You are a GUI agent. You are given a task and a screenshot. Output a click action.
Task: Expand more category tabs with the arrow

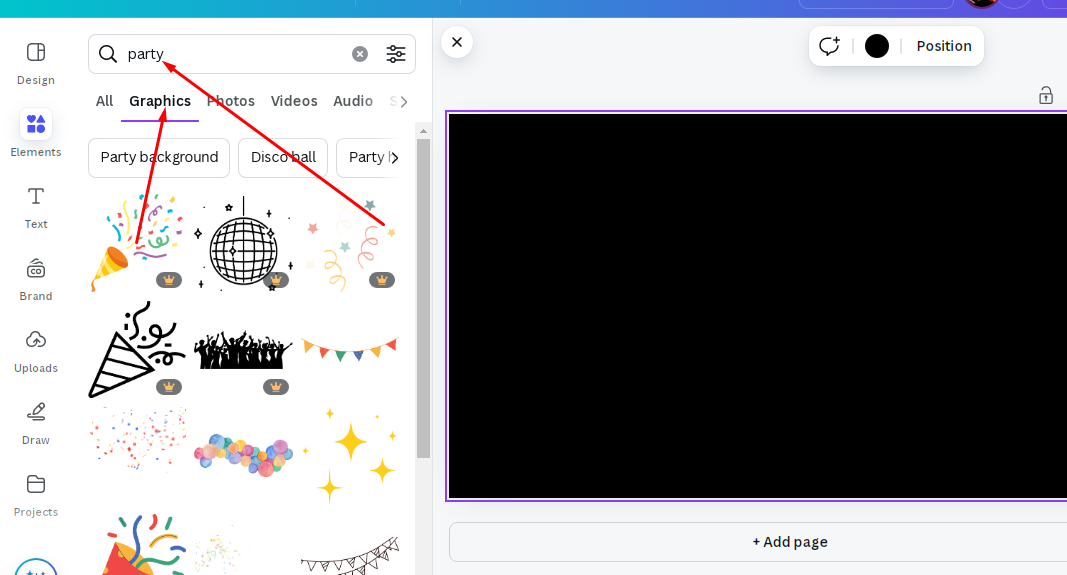click(404, 101)
